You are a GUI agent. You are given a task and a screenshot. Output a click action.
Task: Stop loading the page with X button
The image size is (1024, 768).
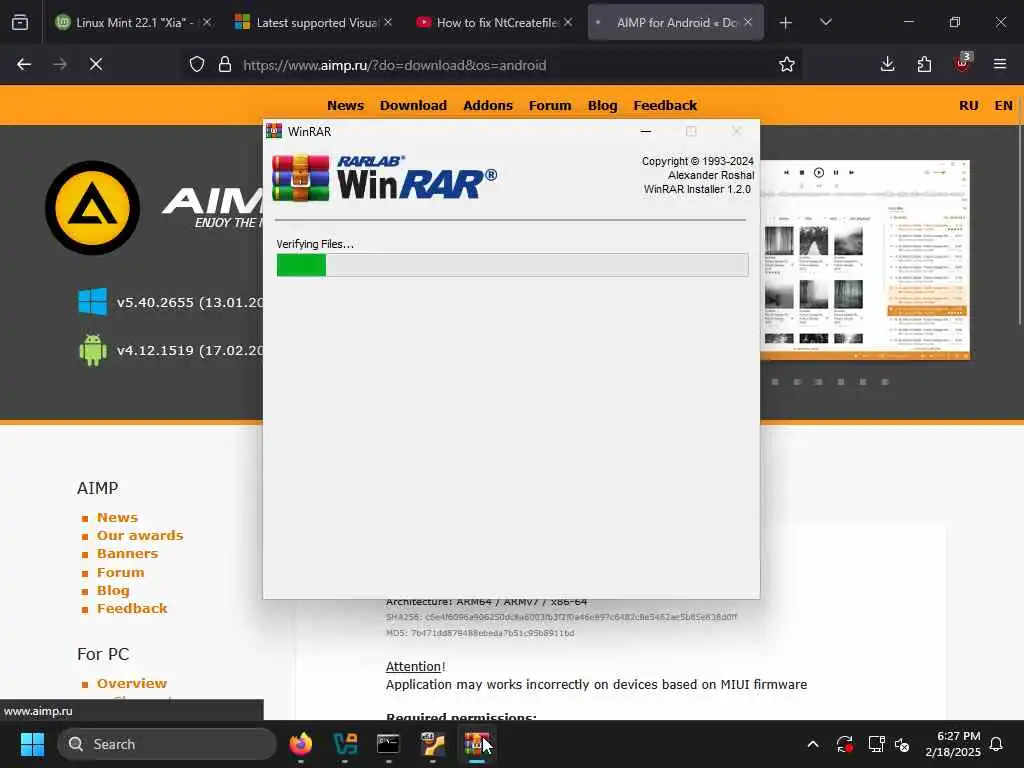pyautogui.click(x=96, y=65)
